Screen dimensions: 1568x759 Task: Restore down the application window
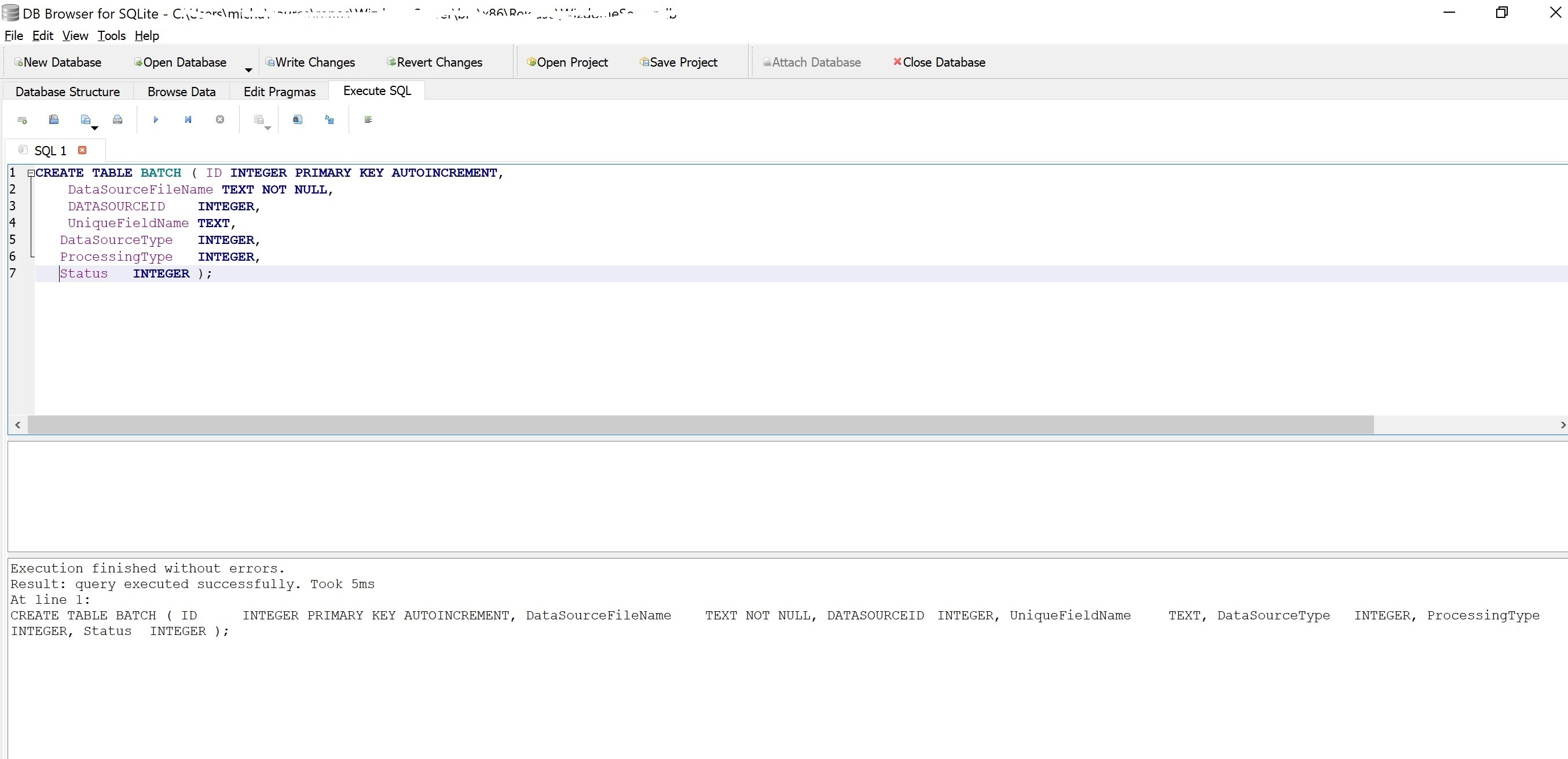pyautogui.click(x=1501, y=12)
